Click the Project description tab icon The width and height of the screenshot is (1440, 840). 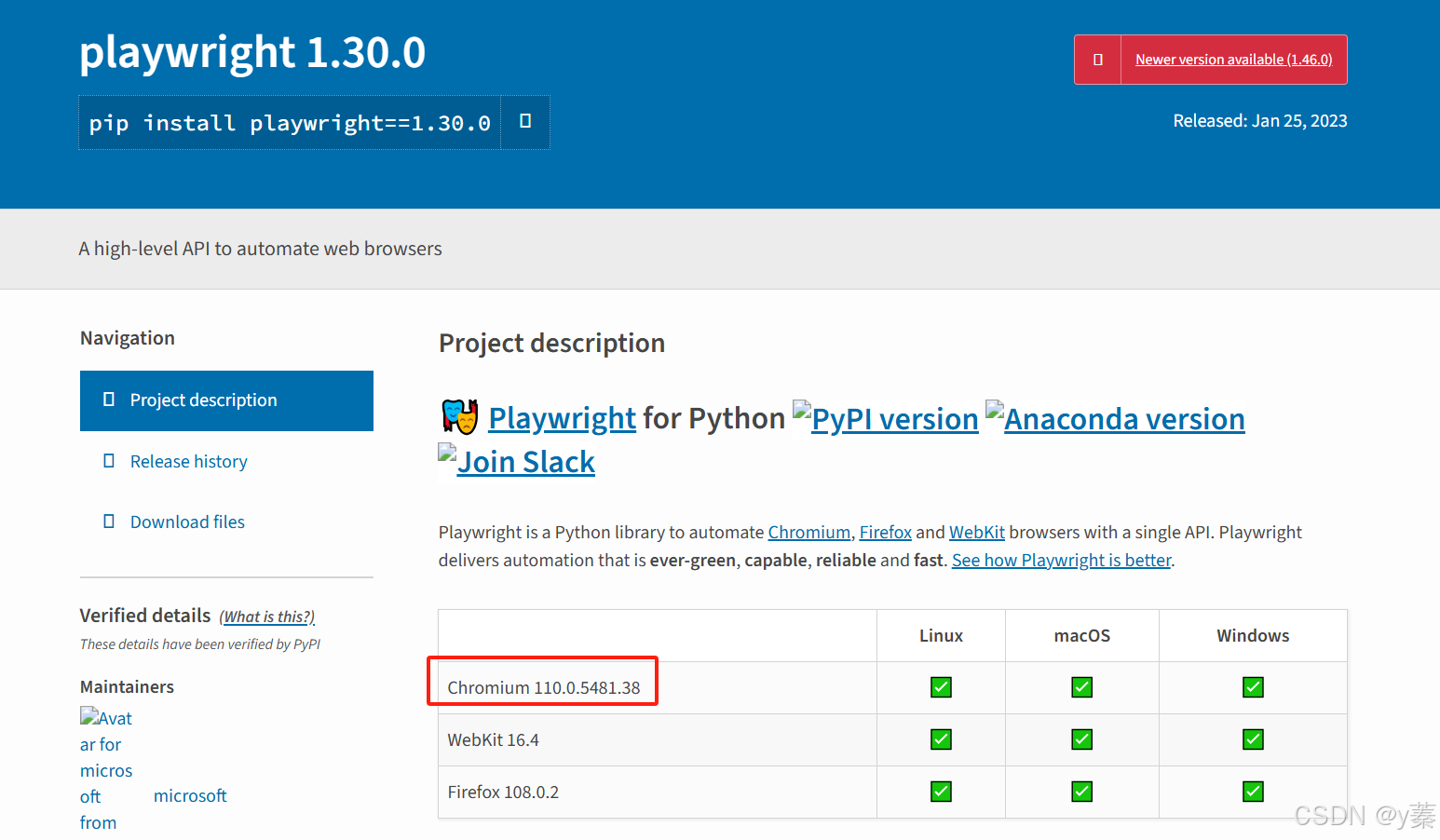click(x=109, y=400)
